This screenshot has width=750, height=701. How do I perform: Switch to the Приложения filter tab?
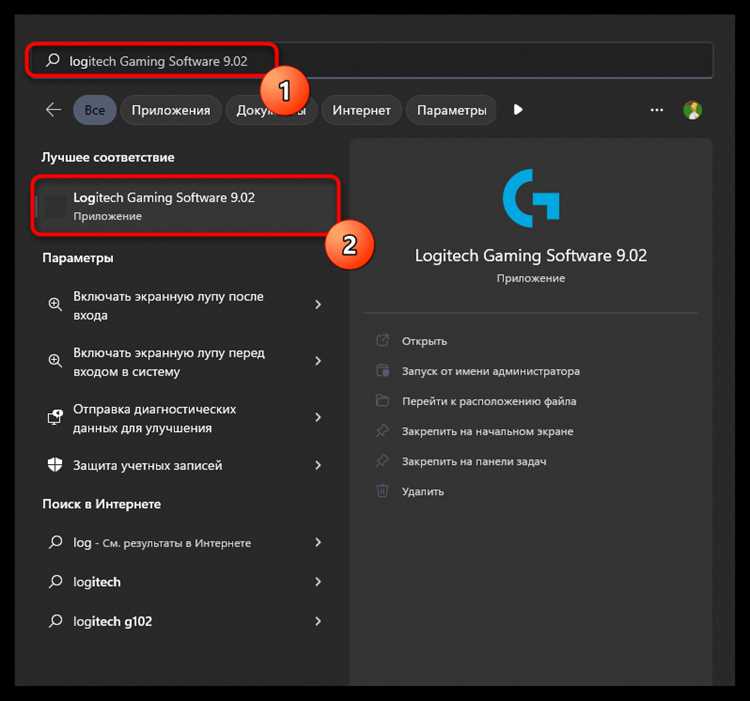(171, 110)
